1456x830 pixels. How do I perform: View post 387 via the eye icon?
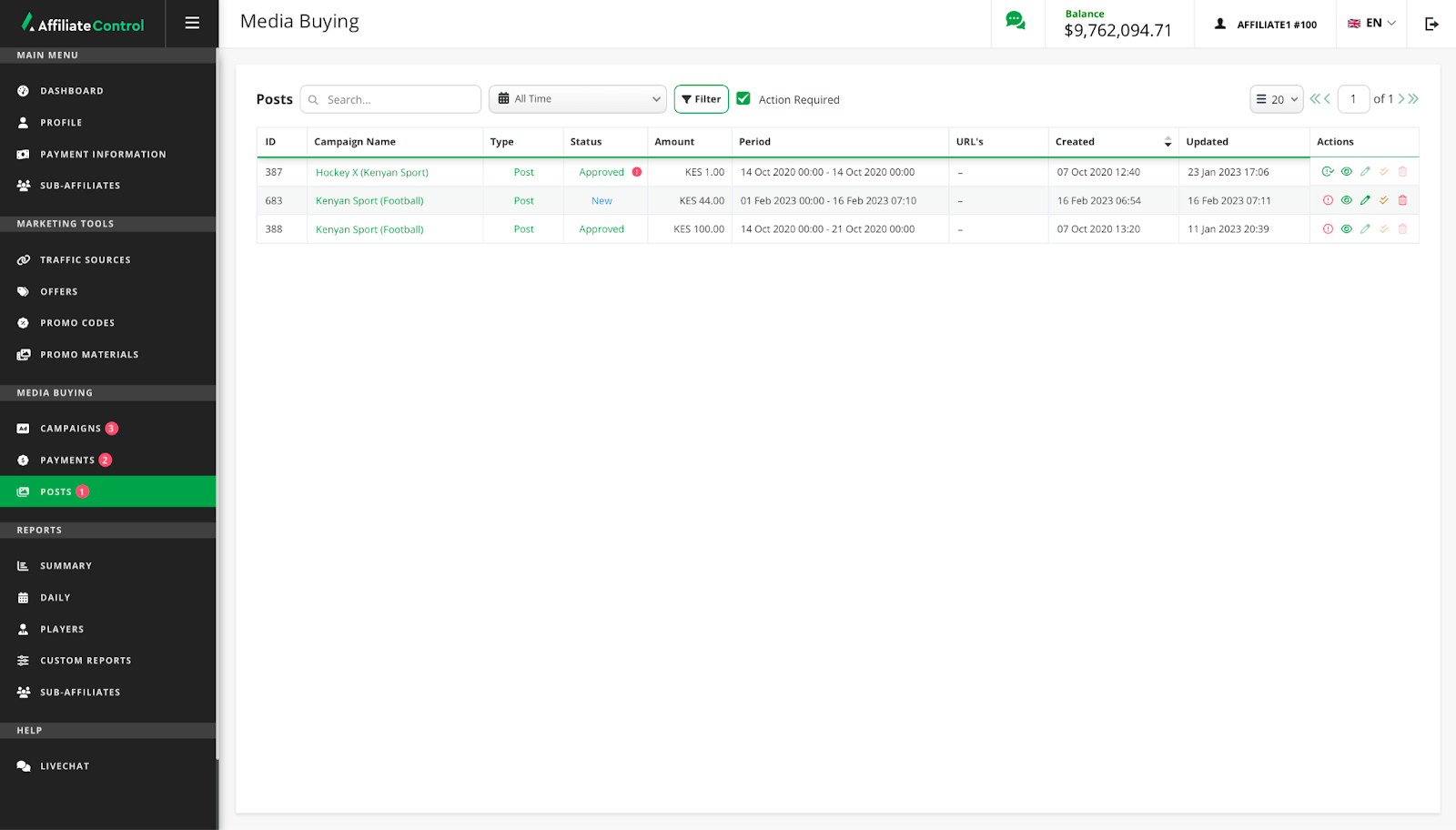pos(1347,172)
